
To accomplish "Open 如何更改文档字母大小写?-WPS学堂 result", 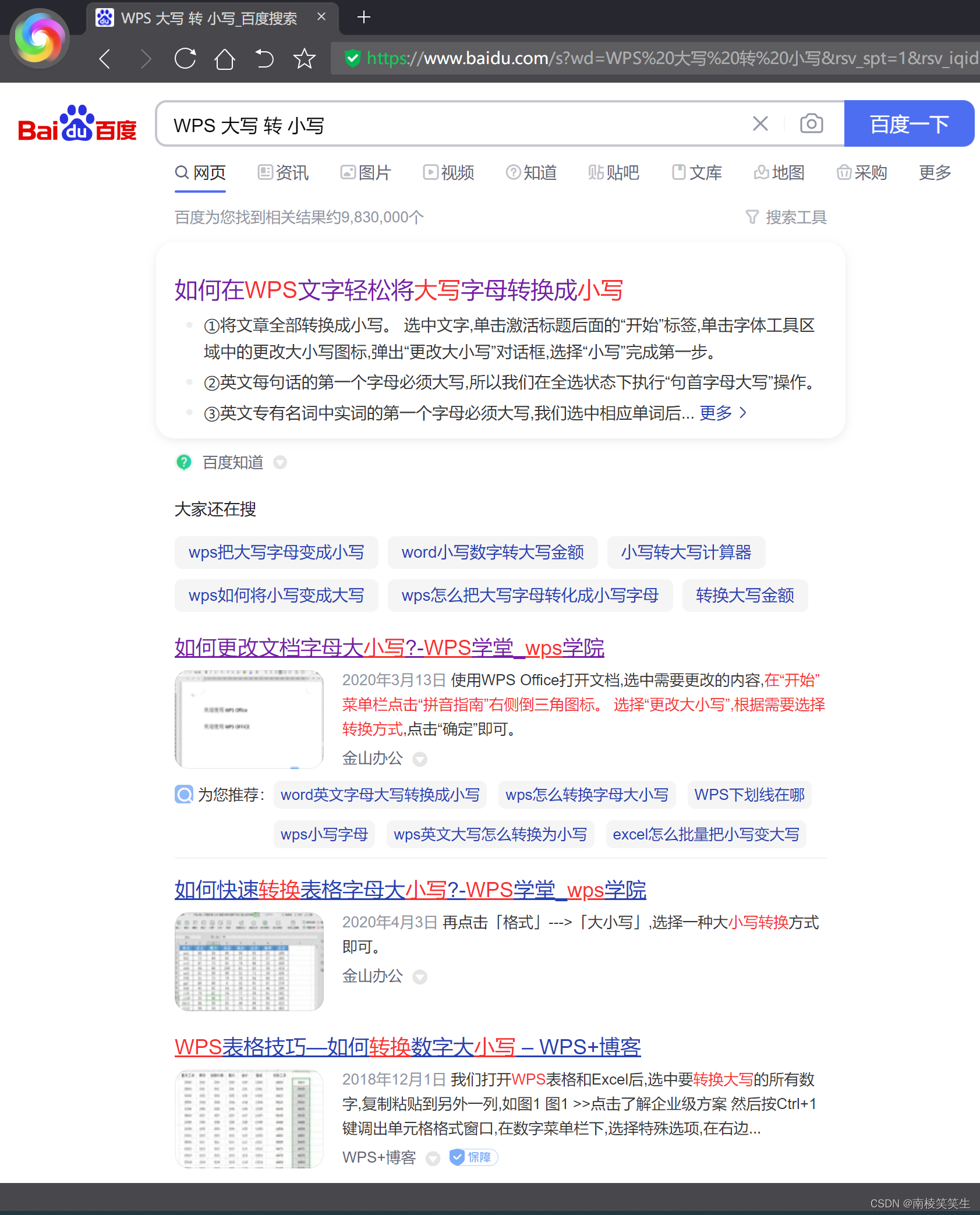I will (x=390, y=647).
